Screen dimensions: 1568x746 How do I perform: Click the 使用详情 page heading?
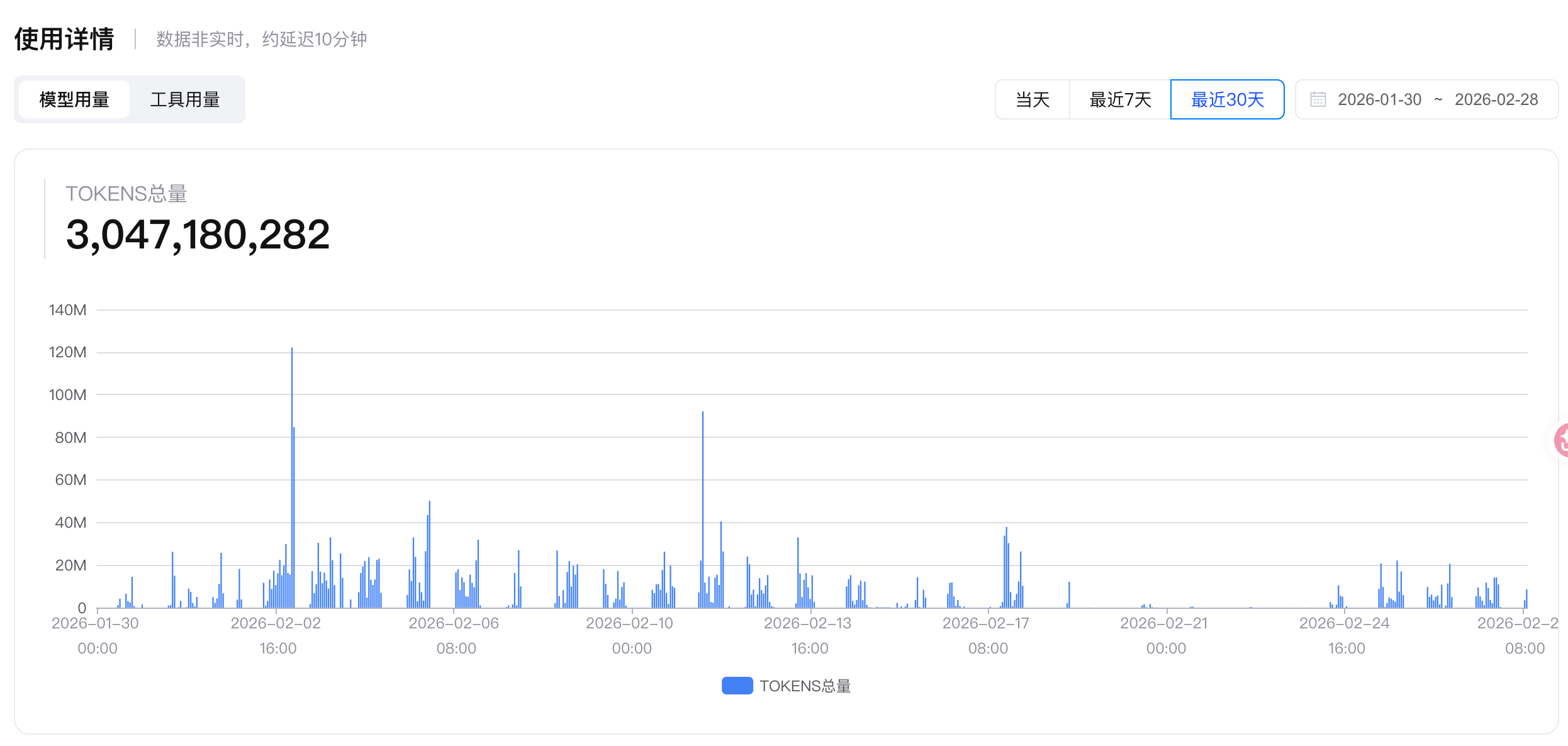(64, 38)
